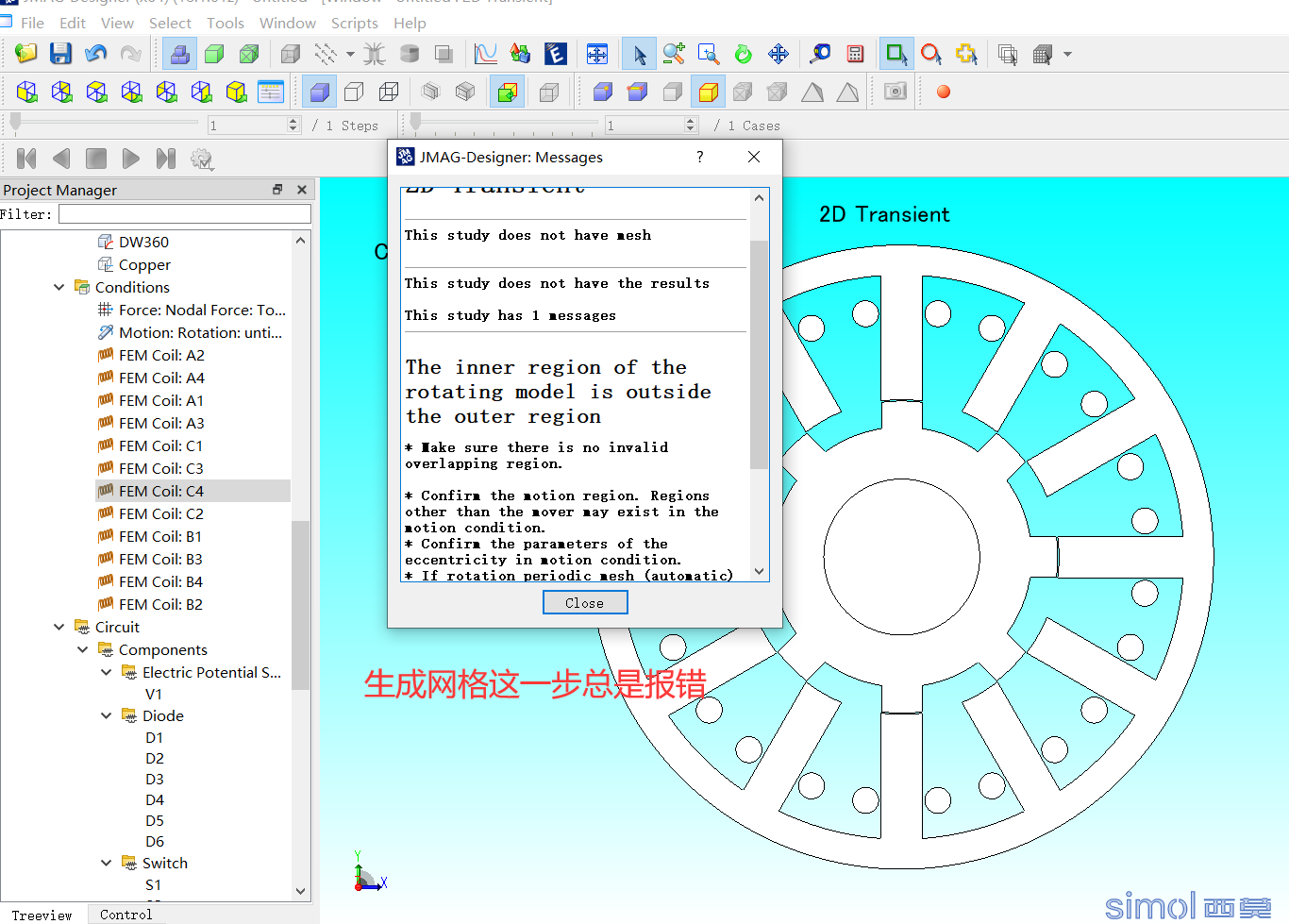Choose yellow polygon selection mode
The image size is (1289, 924).
966,54
